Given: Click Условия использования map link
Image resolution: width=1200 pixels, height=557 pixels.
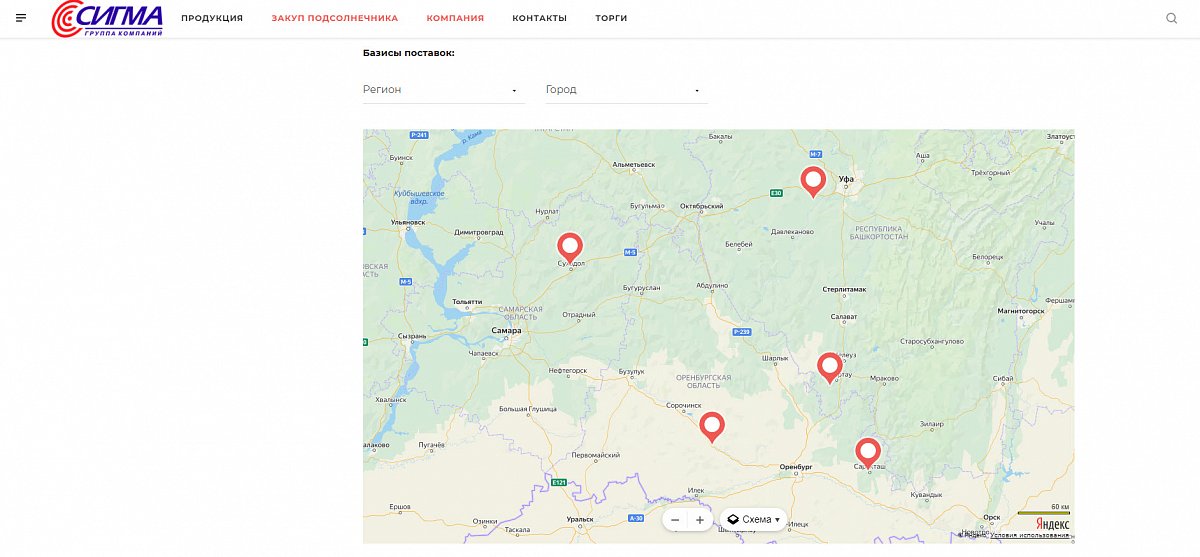Looking at the screenshot, I should [1029, 536].
